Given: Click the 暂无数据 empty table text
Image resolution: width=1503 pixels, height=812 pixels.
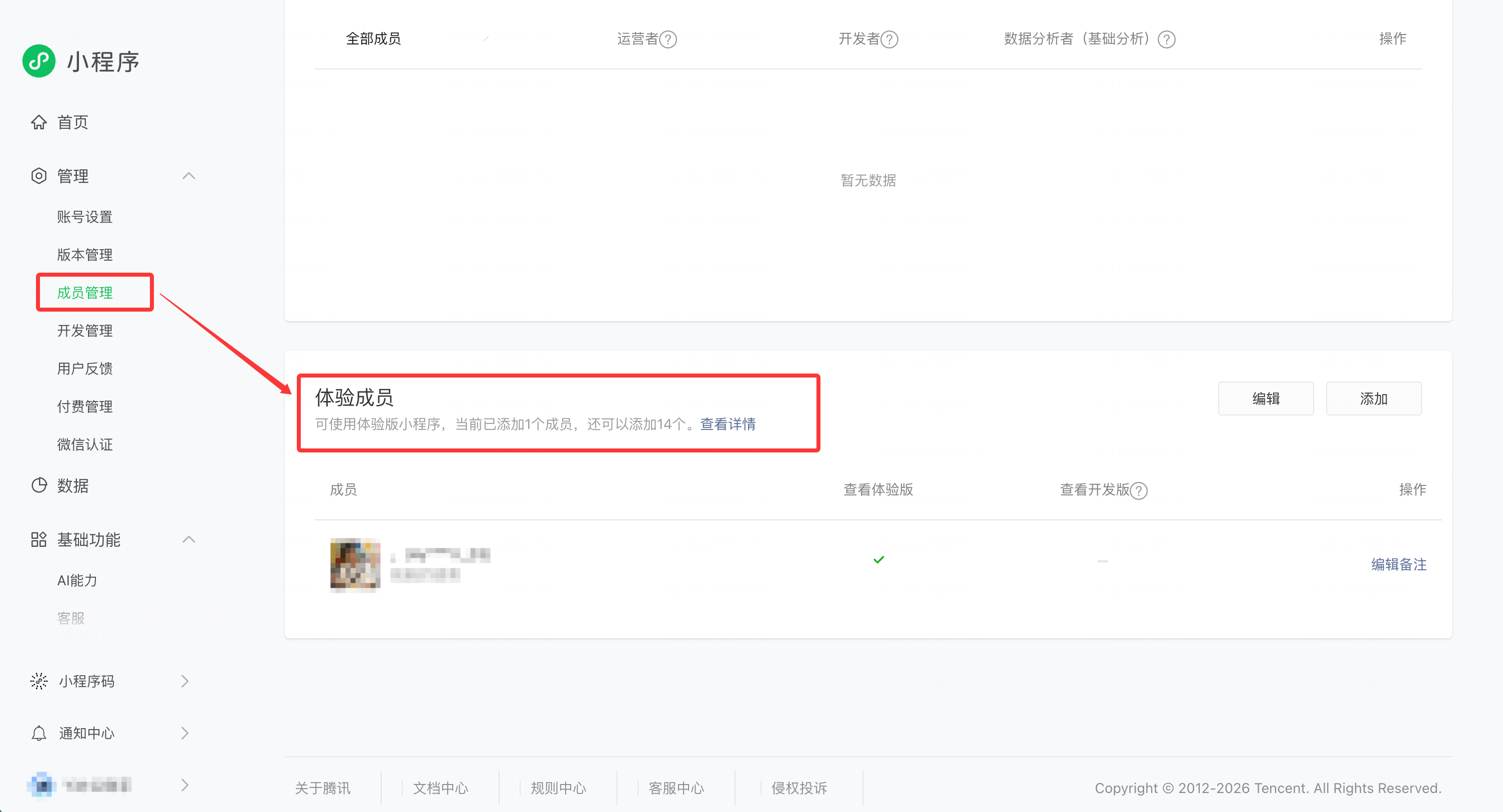Looking at the screenshot, I should (x=868, y=180).
